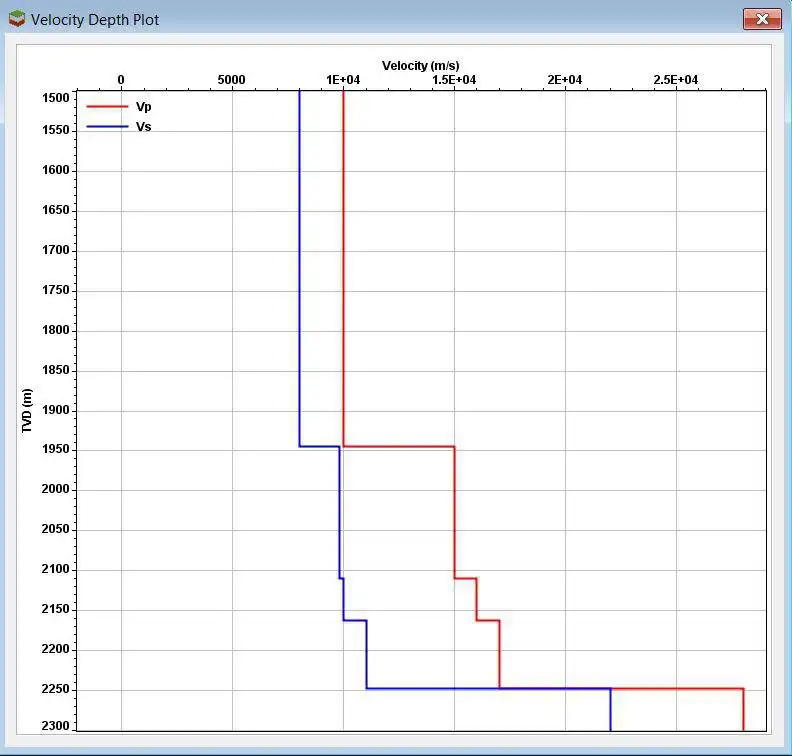Click the 1650 depth axis label
792x756 pixels.
click(x=56, y=210)
